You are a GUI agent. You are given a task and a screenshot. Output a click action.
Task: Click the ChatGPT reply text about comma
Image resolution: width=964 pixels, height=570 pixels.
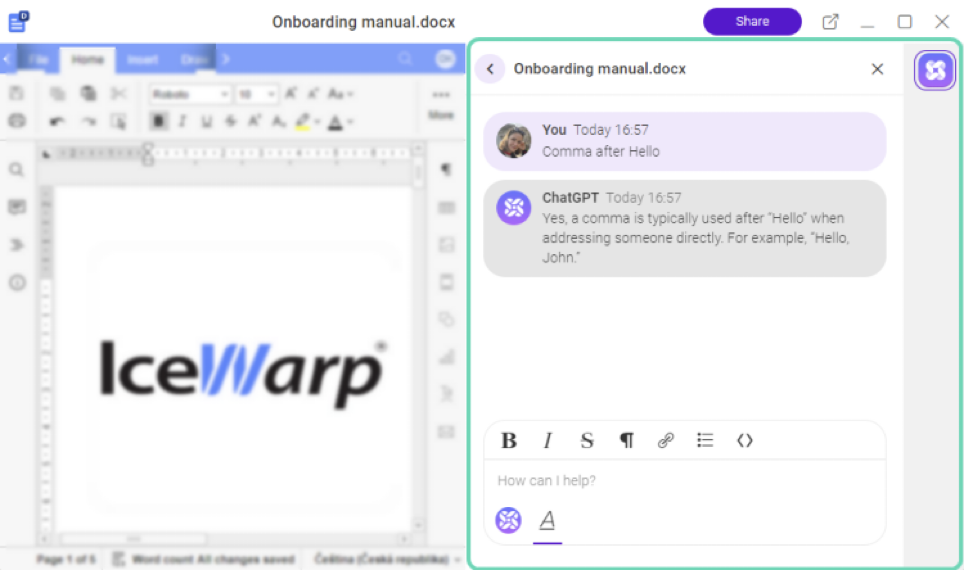696,238
